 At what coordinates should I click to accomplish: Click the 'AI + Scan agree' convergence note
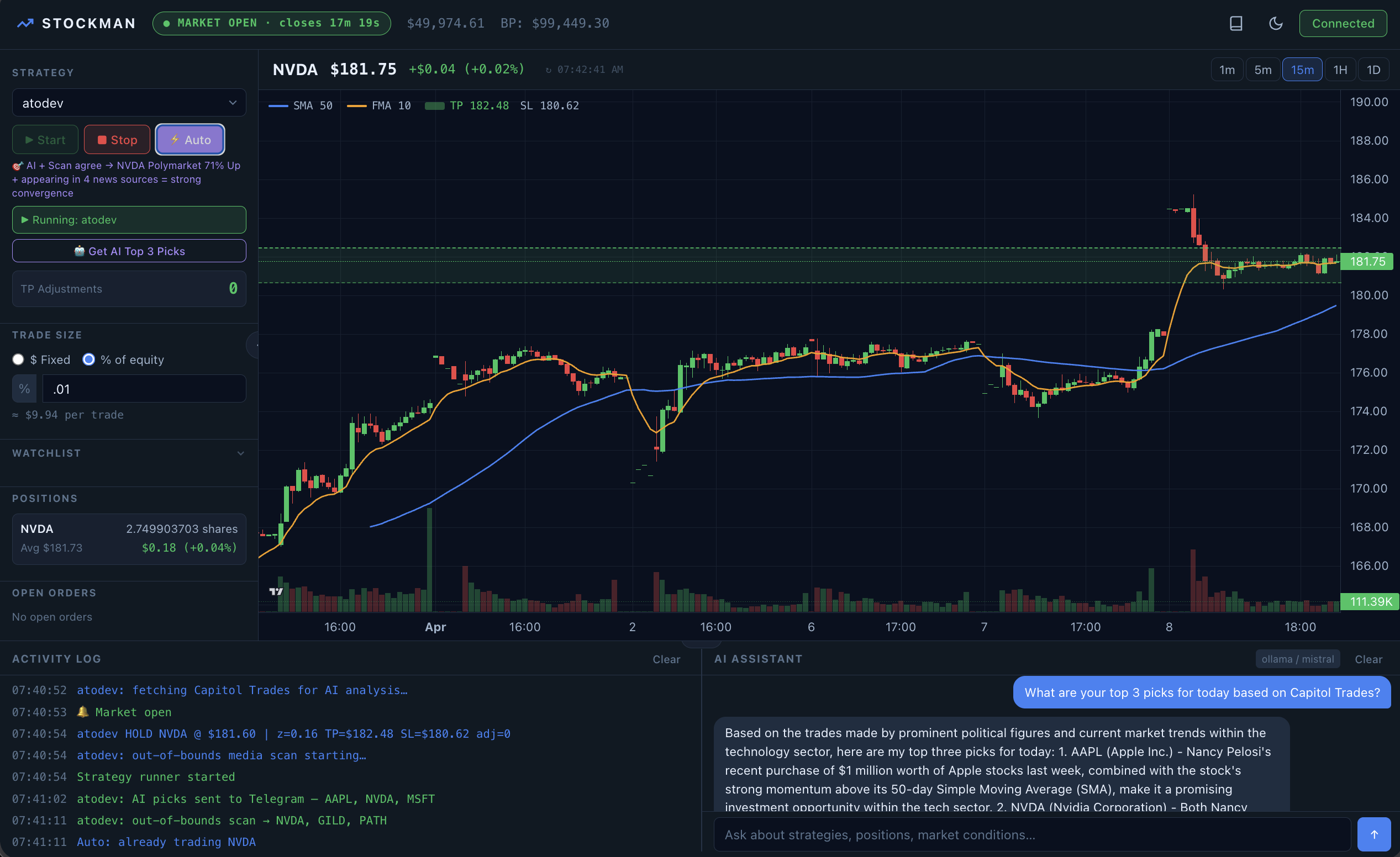pos(126,179)
